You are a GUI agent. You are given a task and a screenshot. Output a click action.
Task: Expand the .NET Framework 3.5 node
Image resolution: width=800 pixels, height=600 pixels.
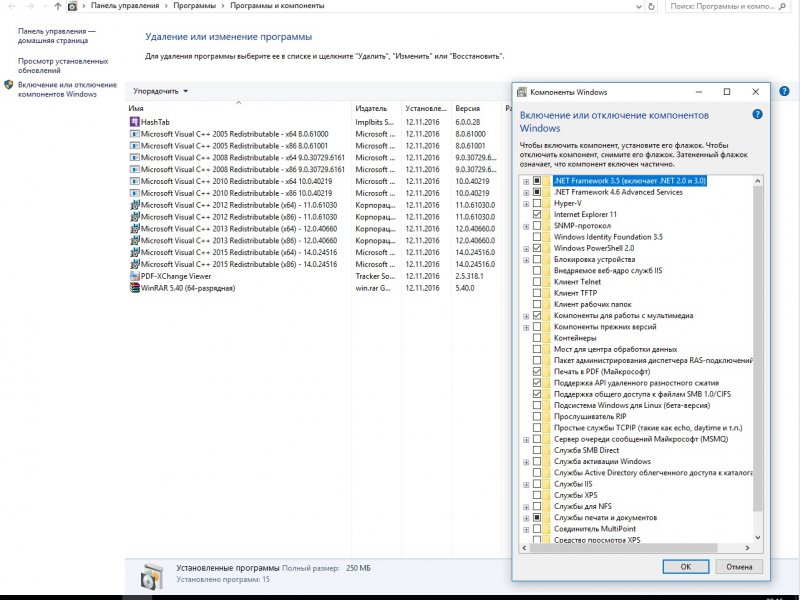pos(526,181)
